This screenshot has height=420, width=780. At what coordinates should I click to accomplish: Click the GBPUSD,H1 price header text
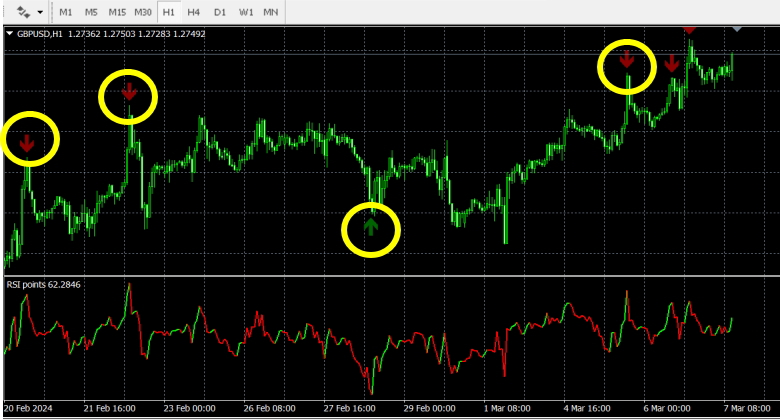[111, 34]
